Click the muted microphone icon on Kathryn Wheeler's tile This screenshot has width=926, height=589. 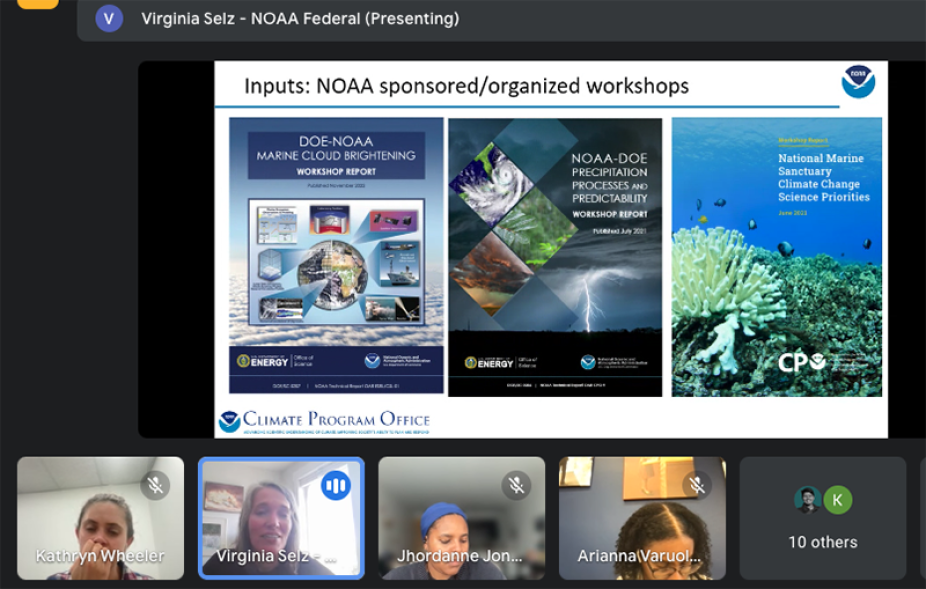pos(155,486)
